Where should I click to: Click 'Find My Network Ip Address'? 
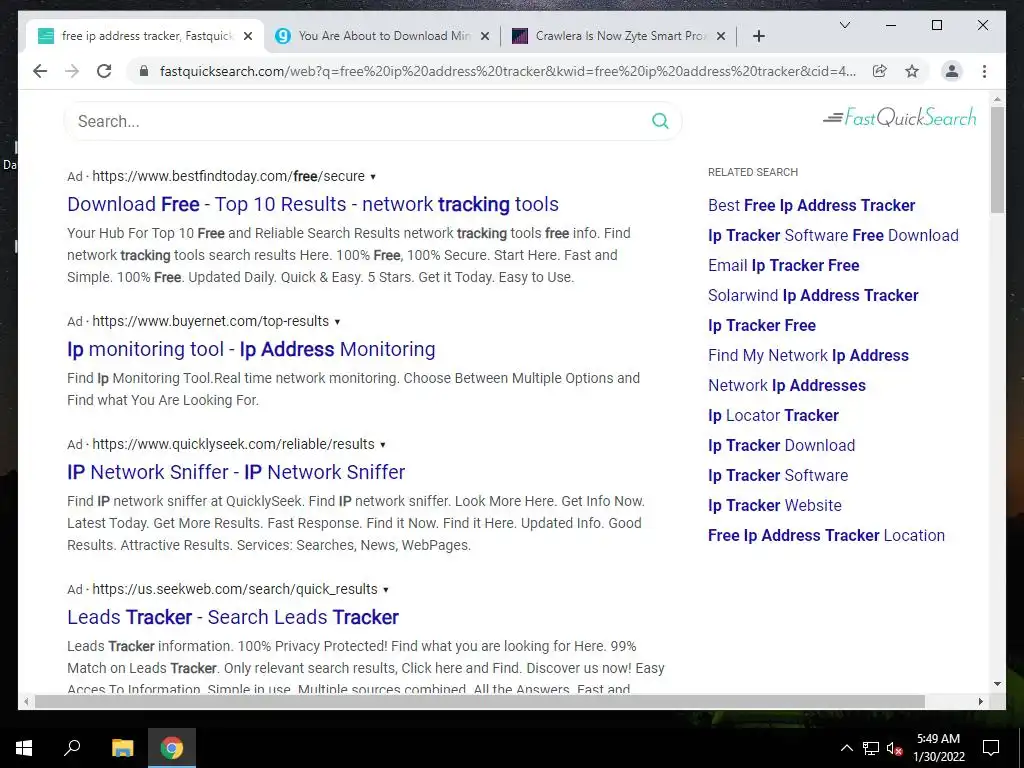click(x=808, y=355)
